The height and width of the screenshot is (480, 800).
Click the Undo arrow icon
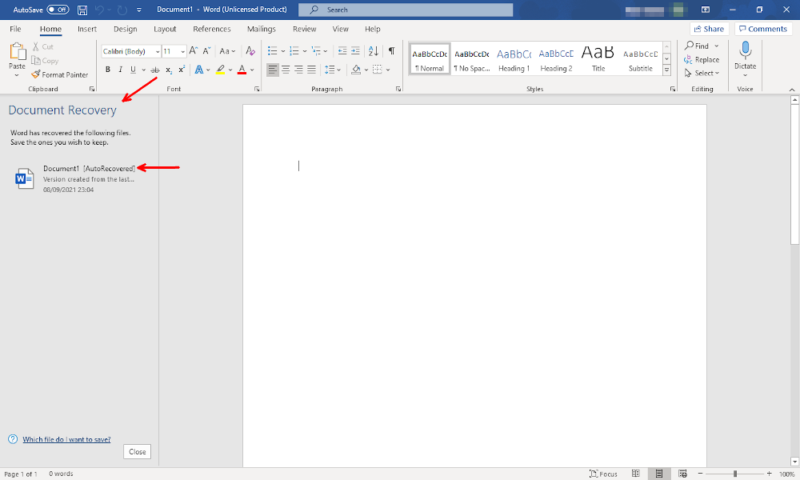coord(99,10)
